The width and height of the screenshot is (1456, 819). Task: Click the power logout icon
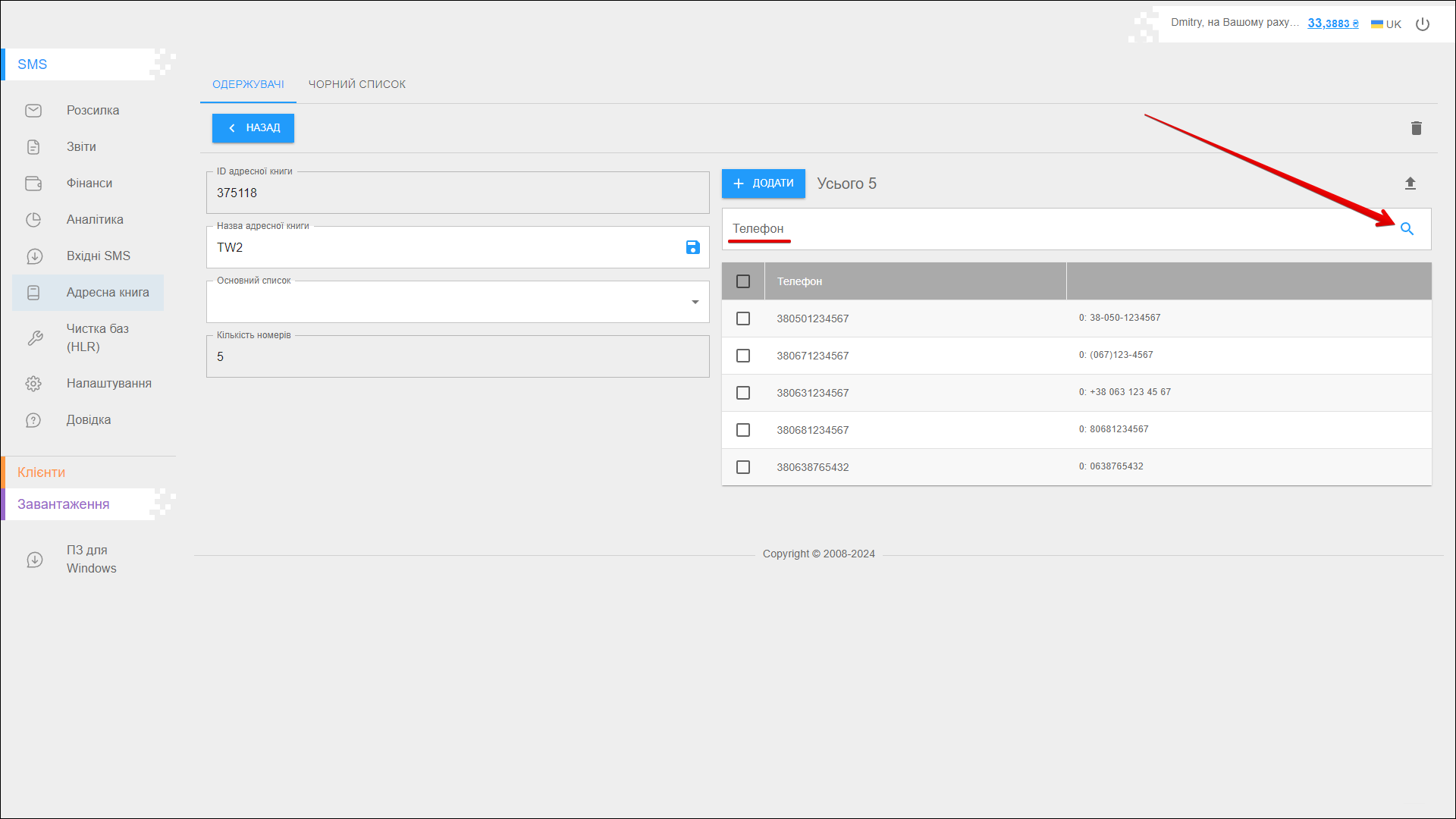coord(1423,24)
